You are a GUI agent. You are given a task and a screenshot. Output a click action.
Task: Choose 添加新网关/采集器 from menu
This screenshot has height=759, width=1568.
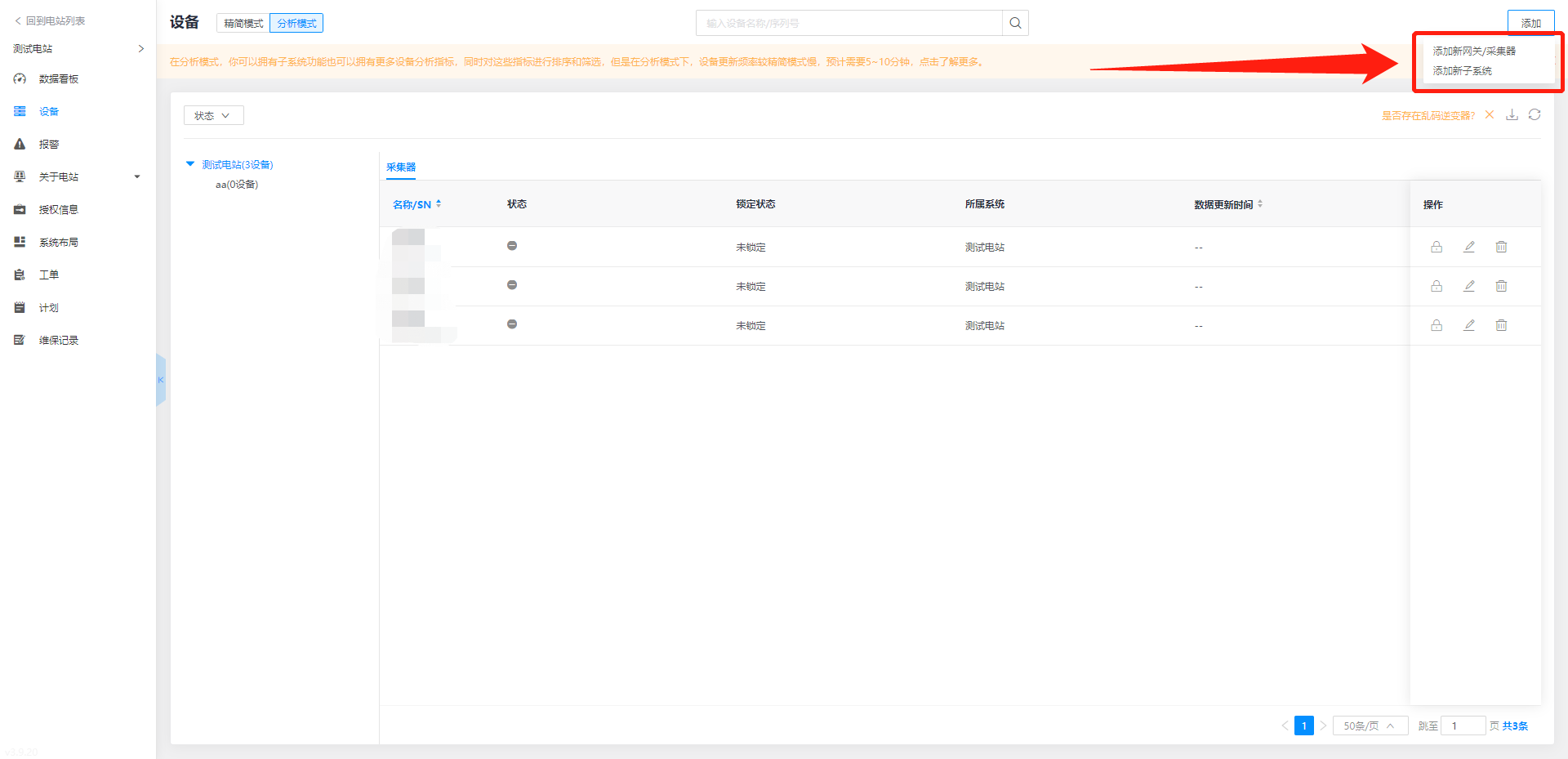tap(1473, 51)
